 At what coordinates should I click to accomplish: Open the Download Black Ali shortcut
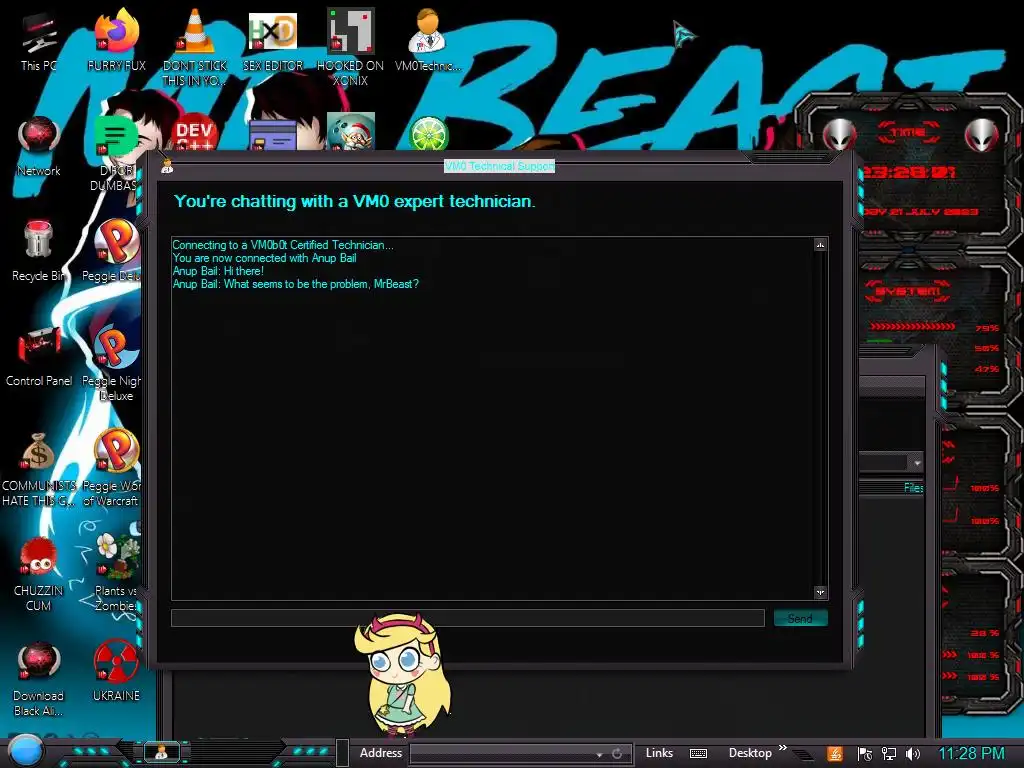pos(39,679)
